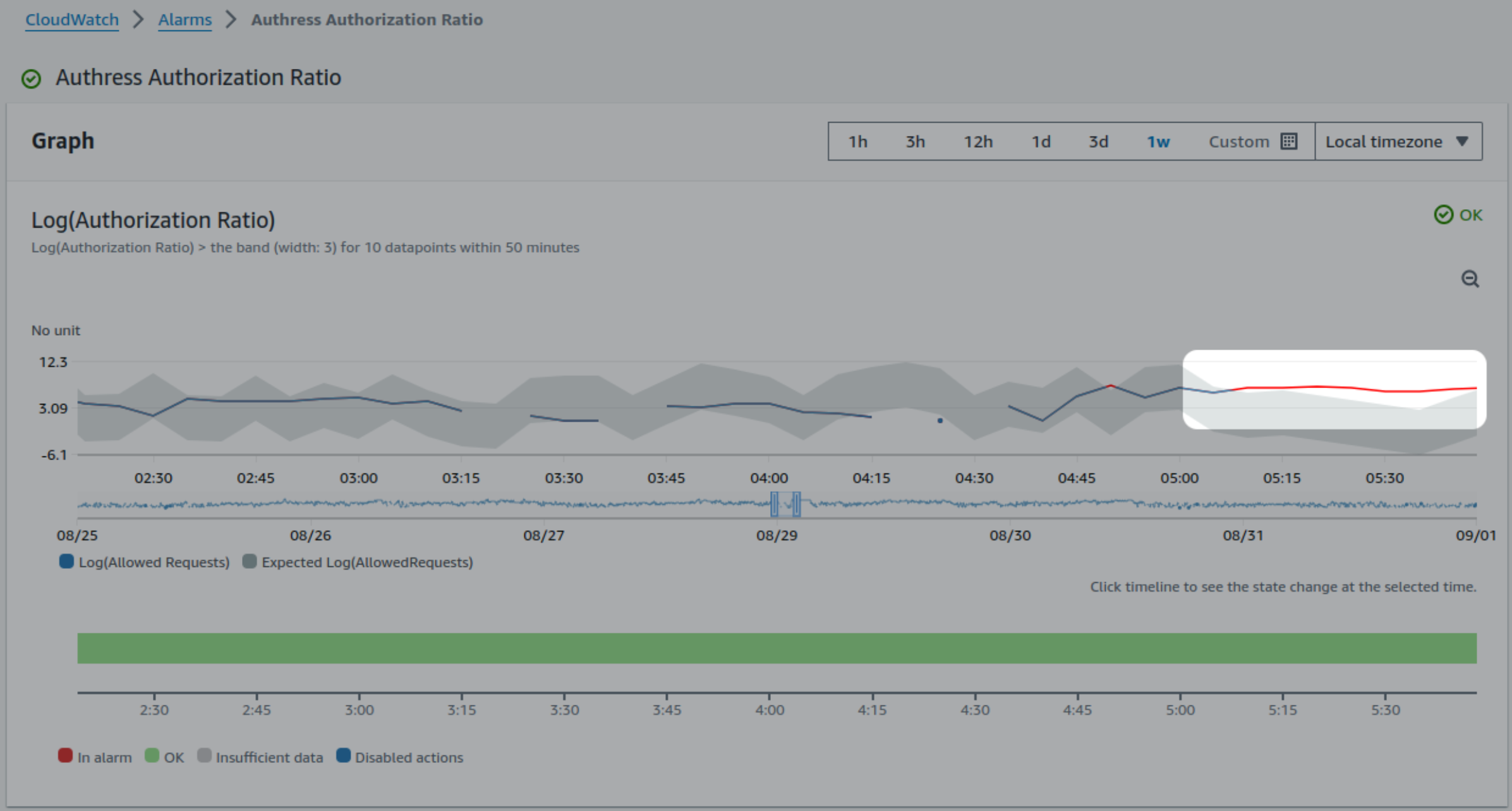1512x811 pixels.
Task: Toggle the Expected Log(AllowedRequests) band legend
Action: click(x=249, y=561)
